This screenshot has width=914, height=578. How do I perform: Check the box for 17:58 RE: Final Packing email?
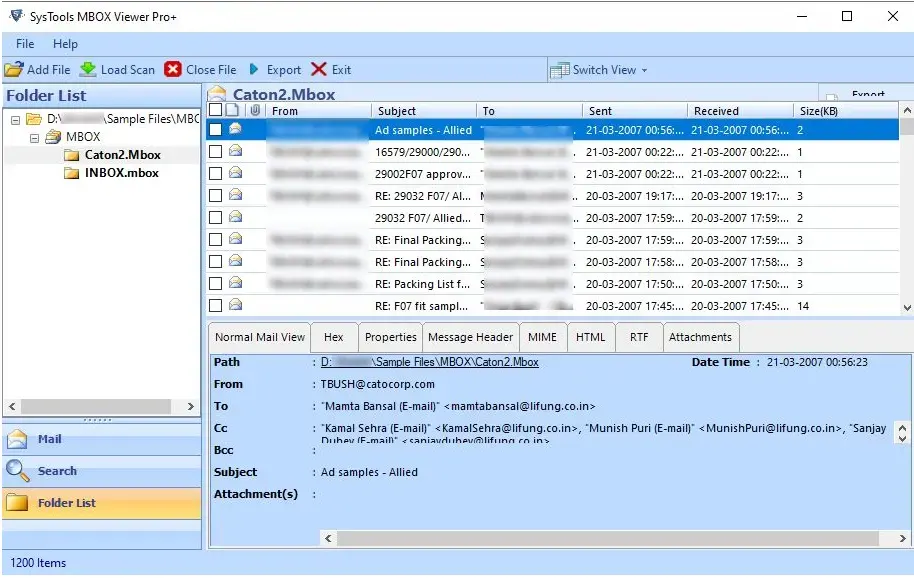click(x=215, y=262)
